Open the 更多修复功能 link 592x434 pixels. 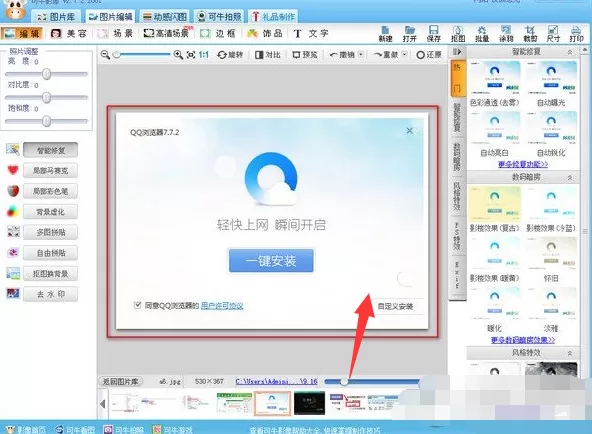pos(523,164)
